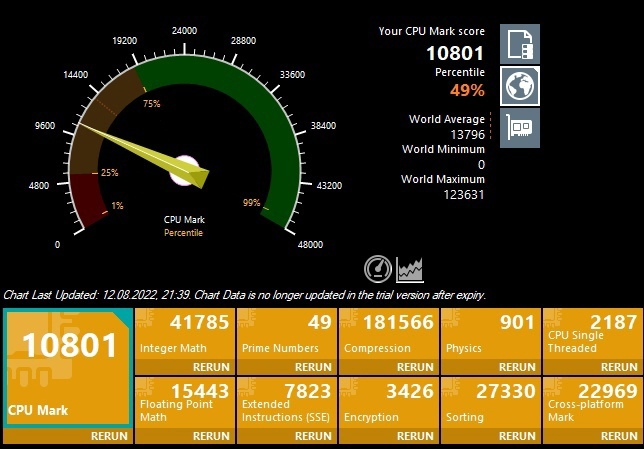The height and width of the screenshot is (449, 644).
Task: Switch to the gauge view icon
Action: pyautogui.click(x=378, y=269)
